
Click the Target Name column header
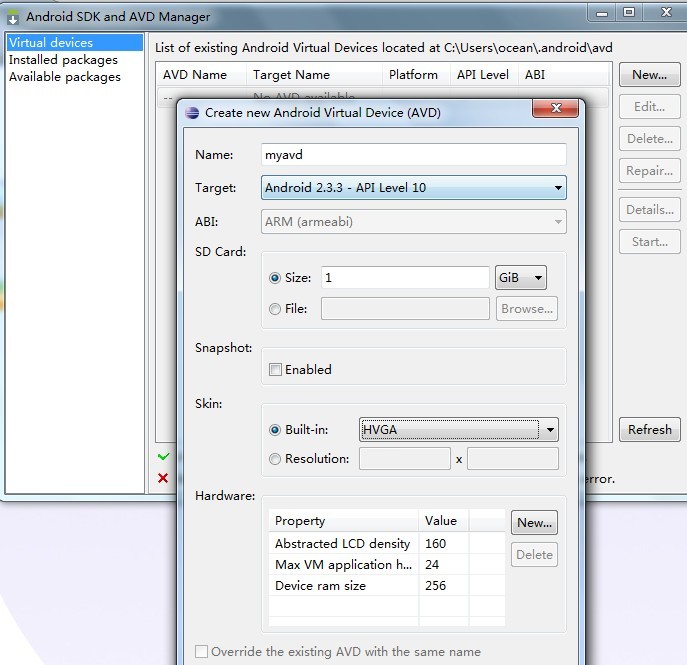pos(314,75)
